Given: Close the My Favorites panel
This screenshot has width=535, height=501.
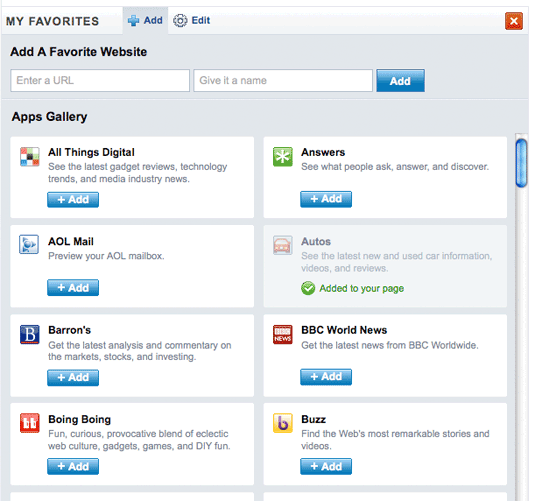Looking at the screenshot, I should pyautogui.click(x=514, y=21).
